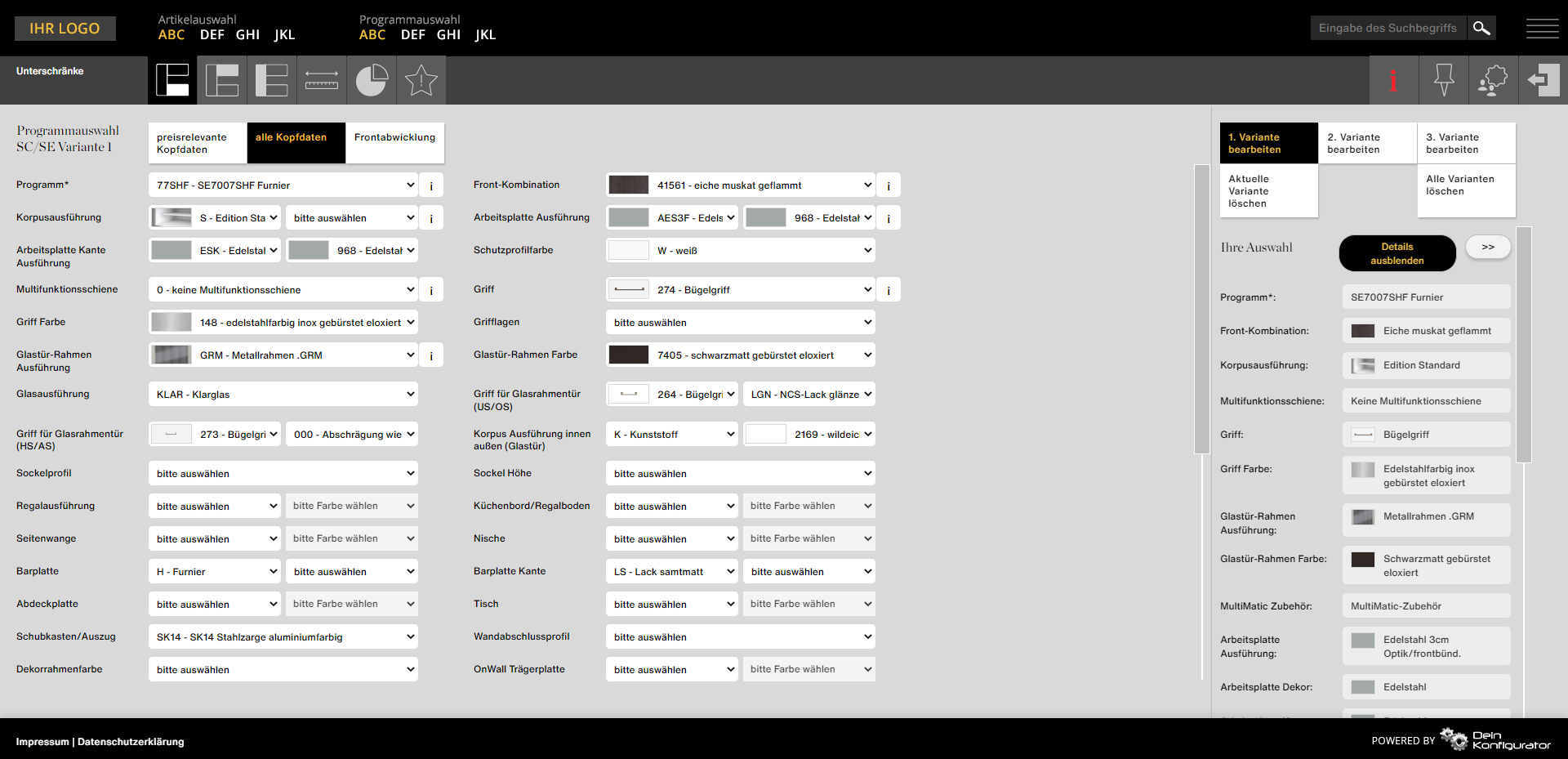
Task: Edit the 2. Variante
Action: (x=1367, y=143)
